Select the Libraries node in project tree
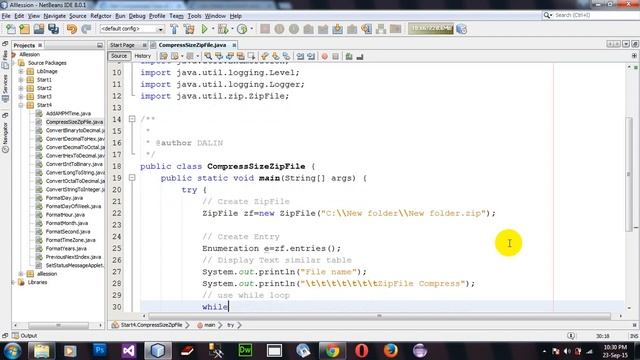Screen dimensions: 640x360 (37, 282)
